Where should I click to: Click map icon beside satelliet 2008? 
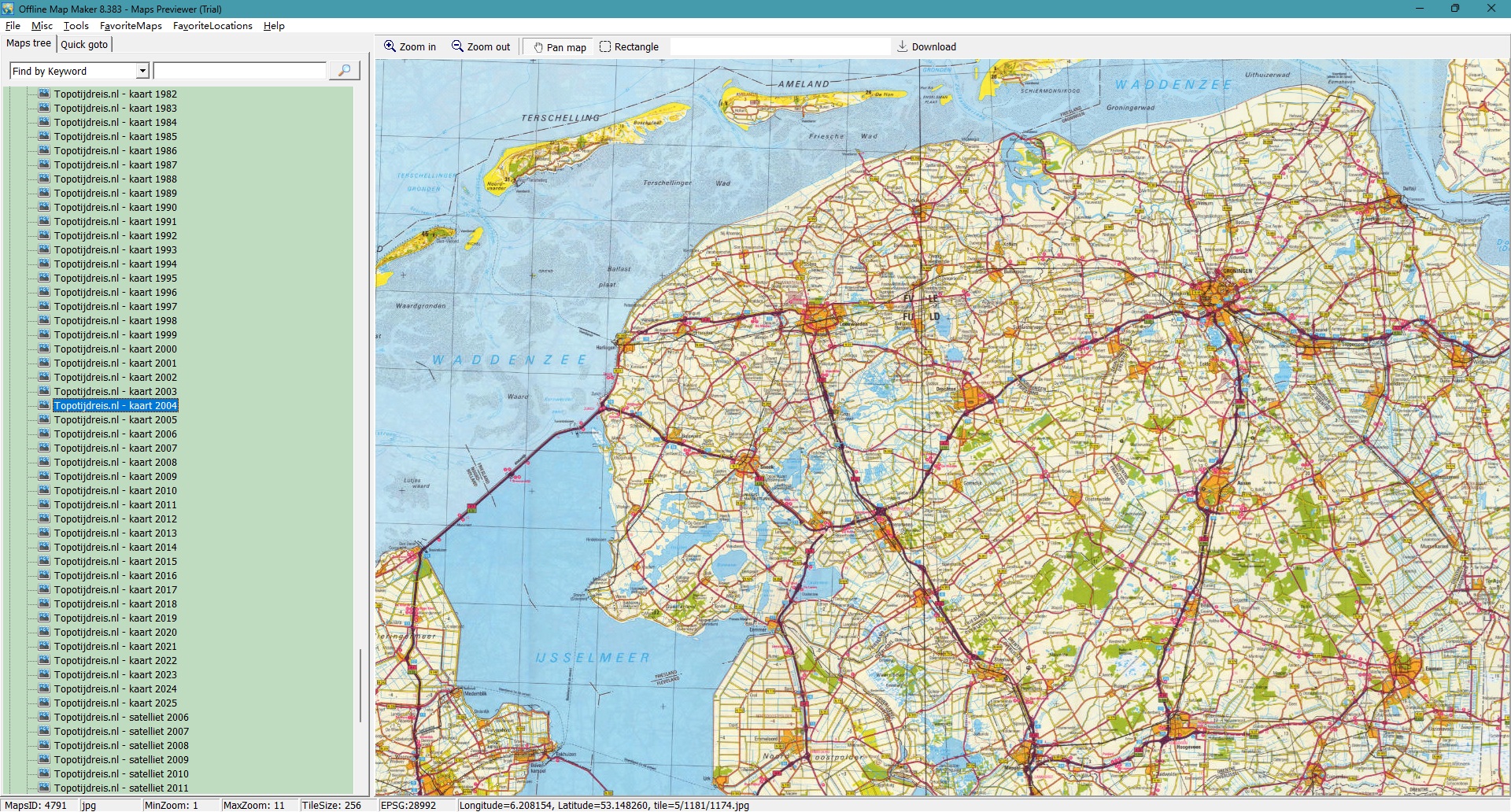pyautogui.click(x=44, y=745)
